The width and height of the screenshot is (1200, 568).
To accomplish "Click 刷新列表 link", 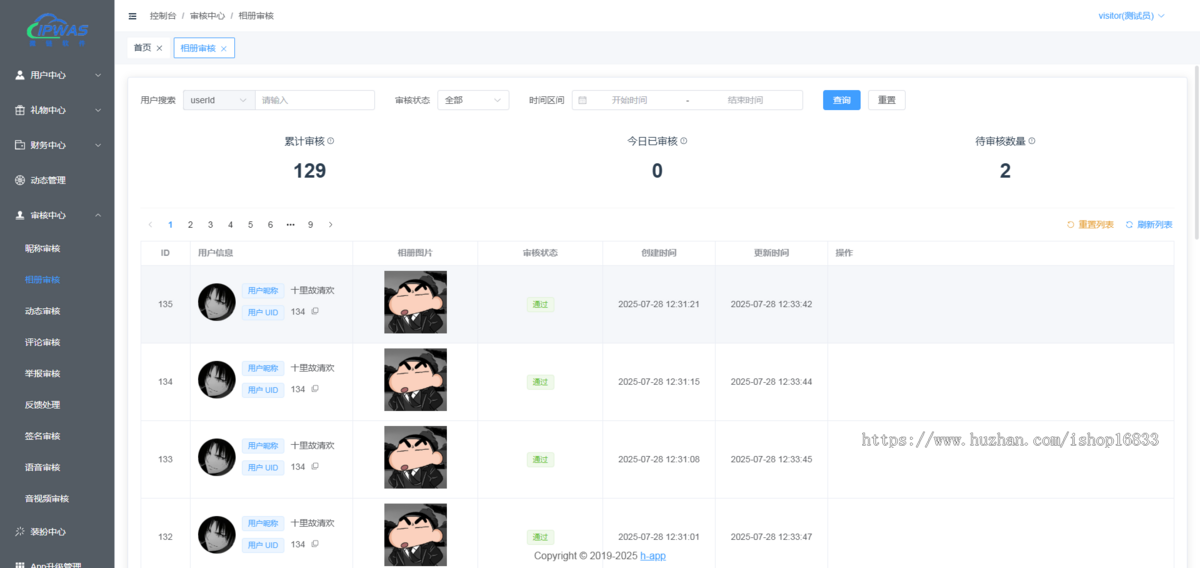I will (x=1149, y=225).
